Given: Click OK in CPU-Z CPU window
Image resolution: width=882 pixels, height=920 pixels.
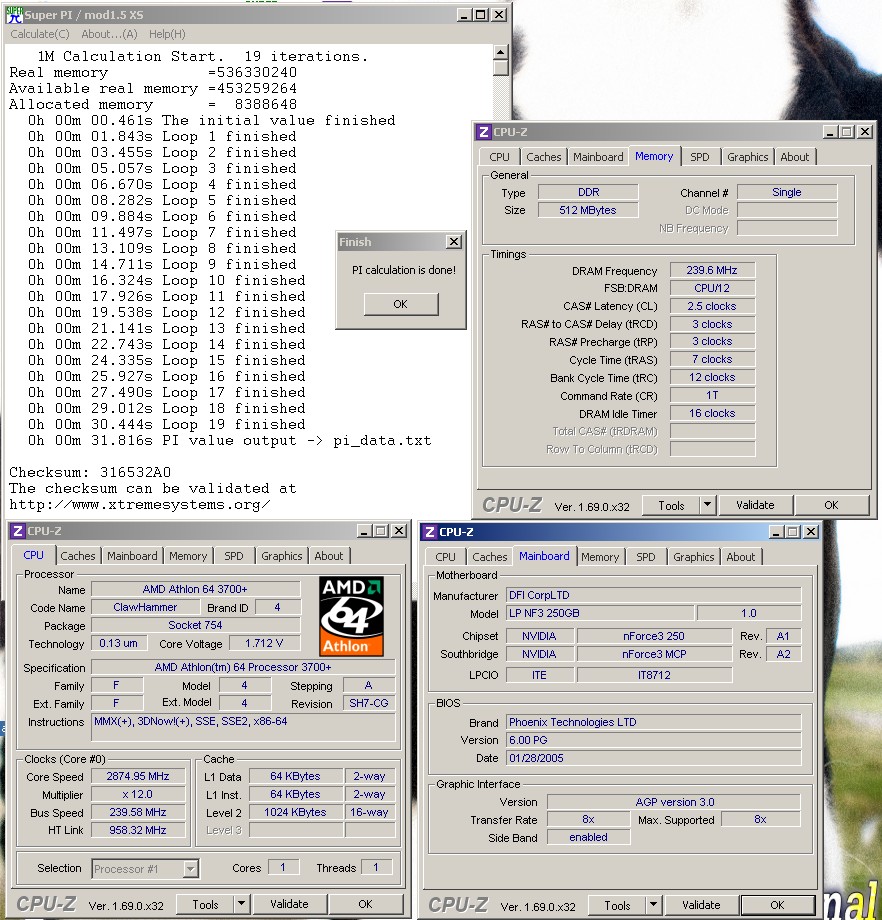Looking at the screenshot, I should (x=366, y=904).
